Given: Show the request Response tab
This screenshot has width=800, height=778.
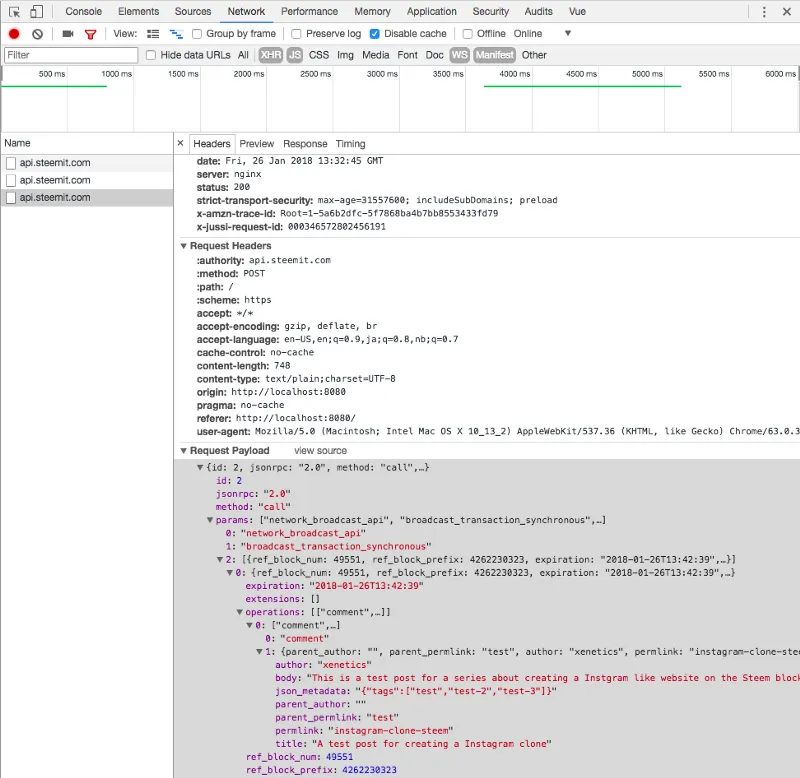Looking at the screenshot, I should pos(305,144).
